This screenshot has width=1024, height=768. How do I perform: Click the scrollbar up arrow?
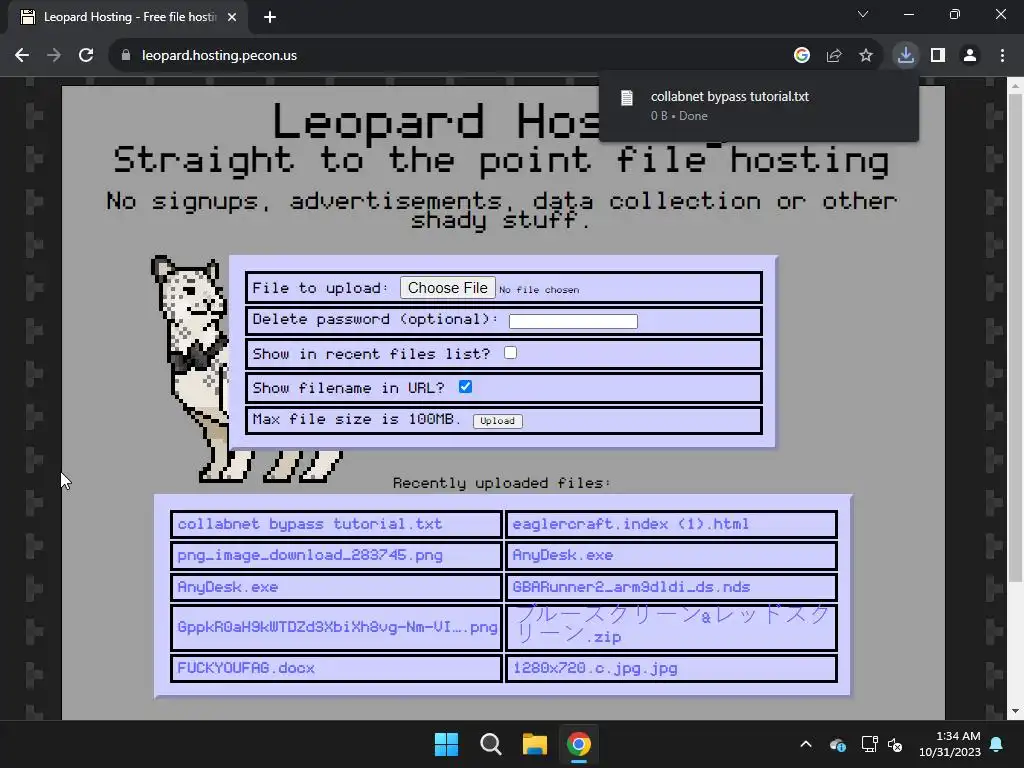click(x=1015, y=85)
